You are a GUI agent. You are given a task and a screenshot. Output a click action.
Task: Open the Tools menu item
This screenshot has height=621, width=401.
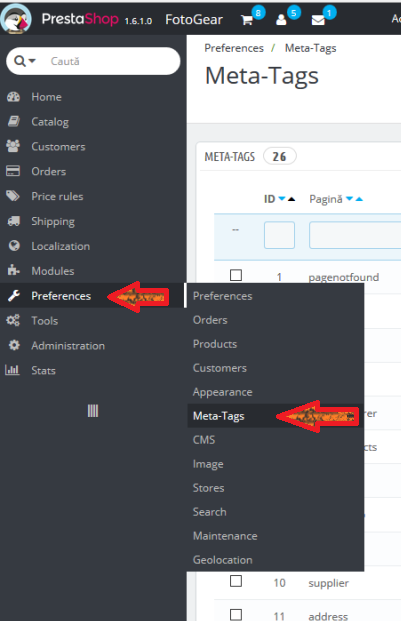[45, 321]
